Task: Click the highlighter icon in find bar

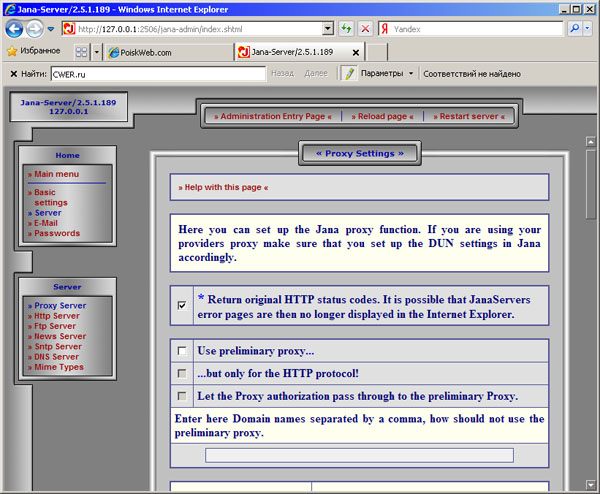Action: pyautogui.click(x=349, y=73)
